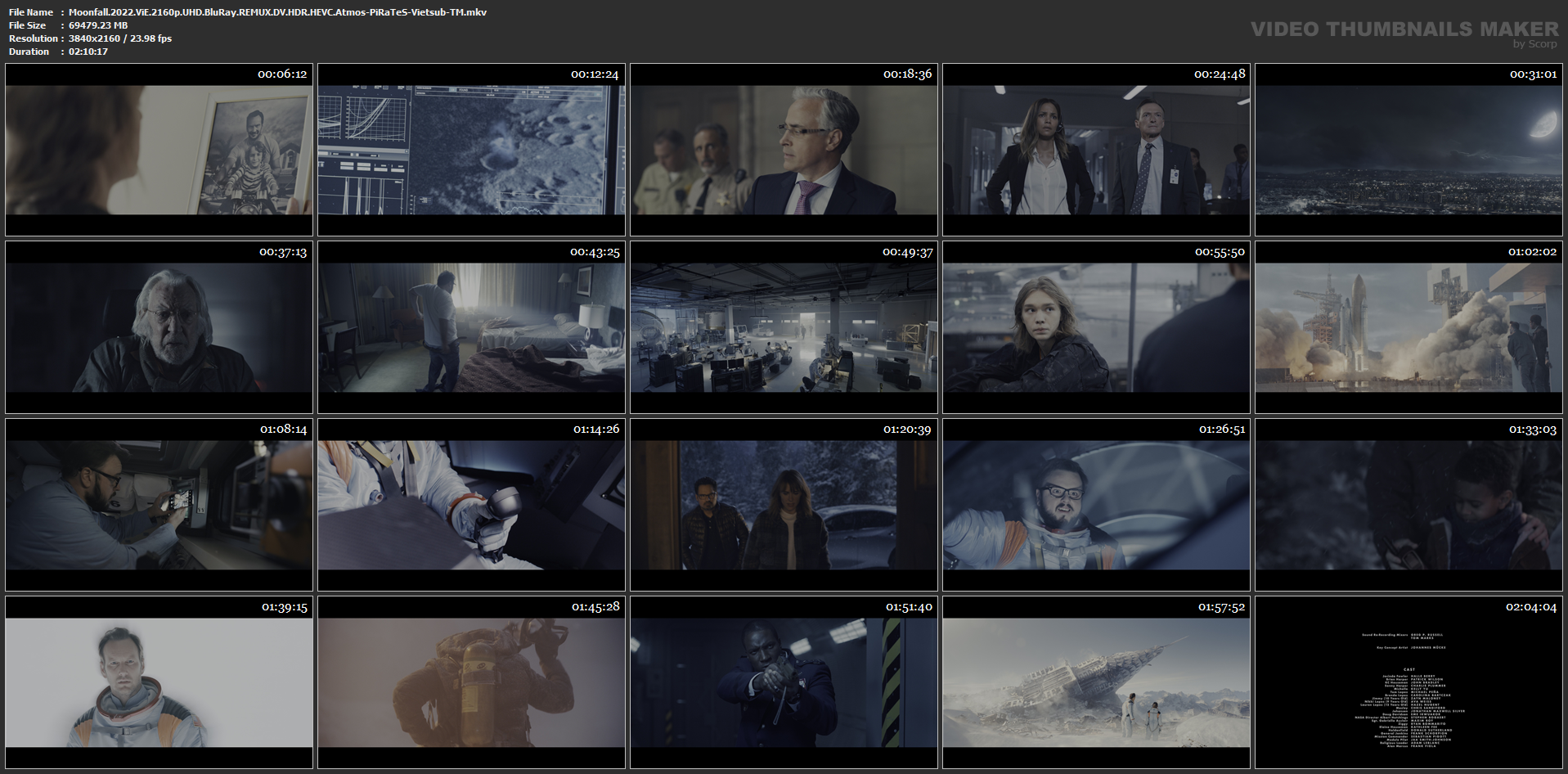Open the 01:57:52 crashed shuttle thumbnail
The width and height of the screenshot is (1568, 774).
[x=1096, y=682]
